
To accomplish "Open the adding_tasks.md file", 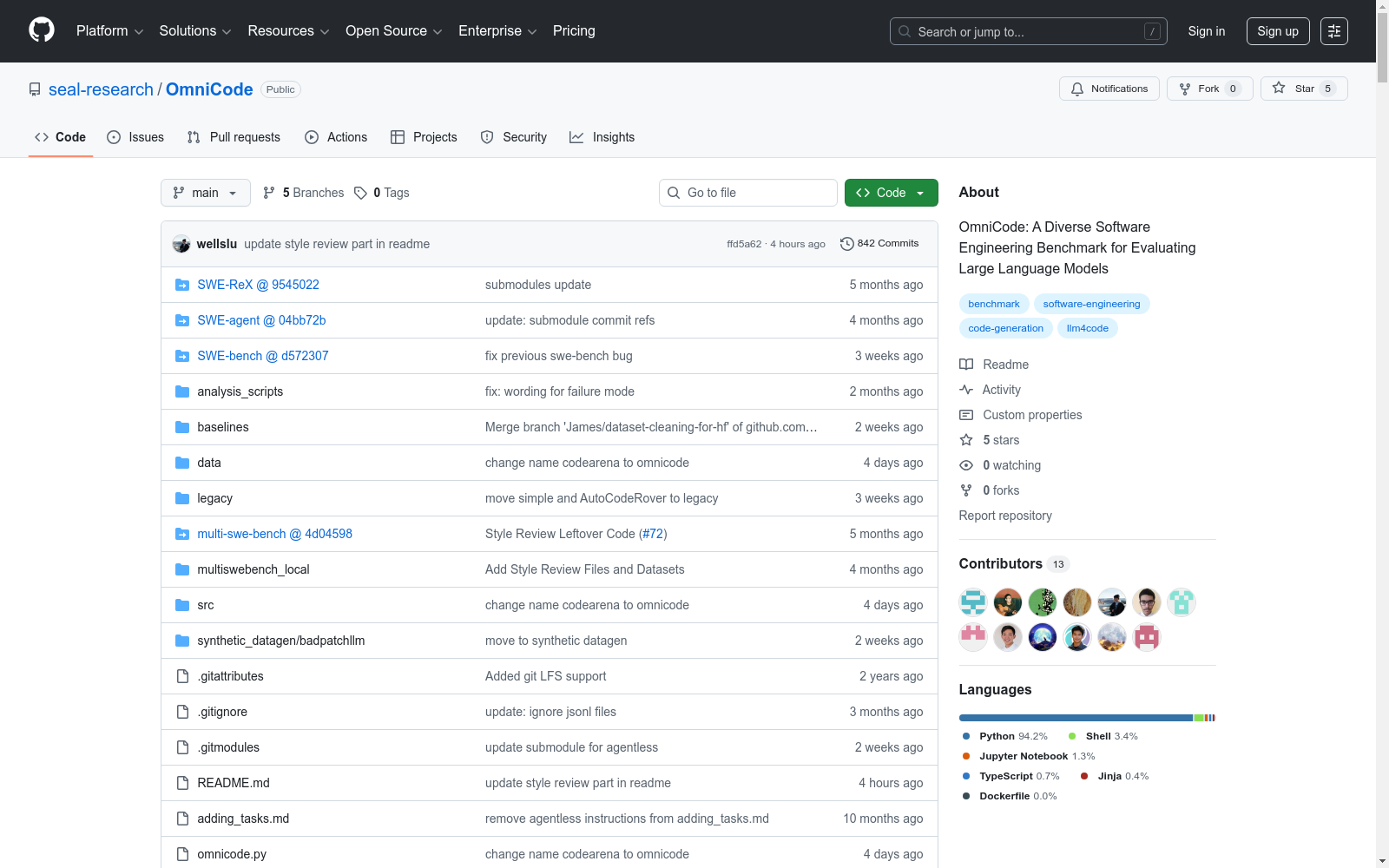I will (x=243, y=819).
